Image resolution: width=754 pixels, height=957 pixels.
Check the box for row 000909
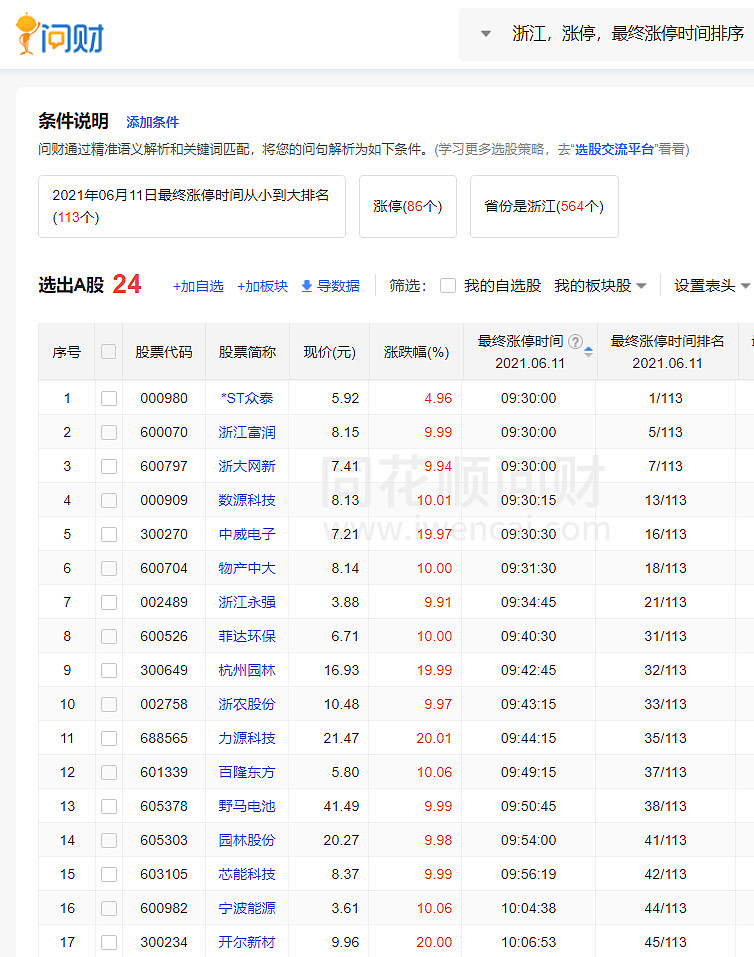point(109,500)
